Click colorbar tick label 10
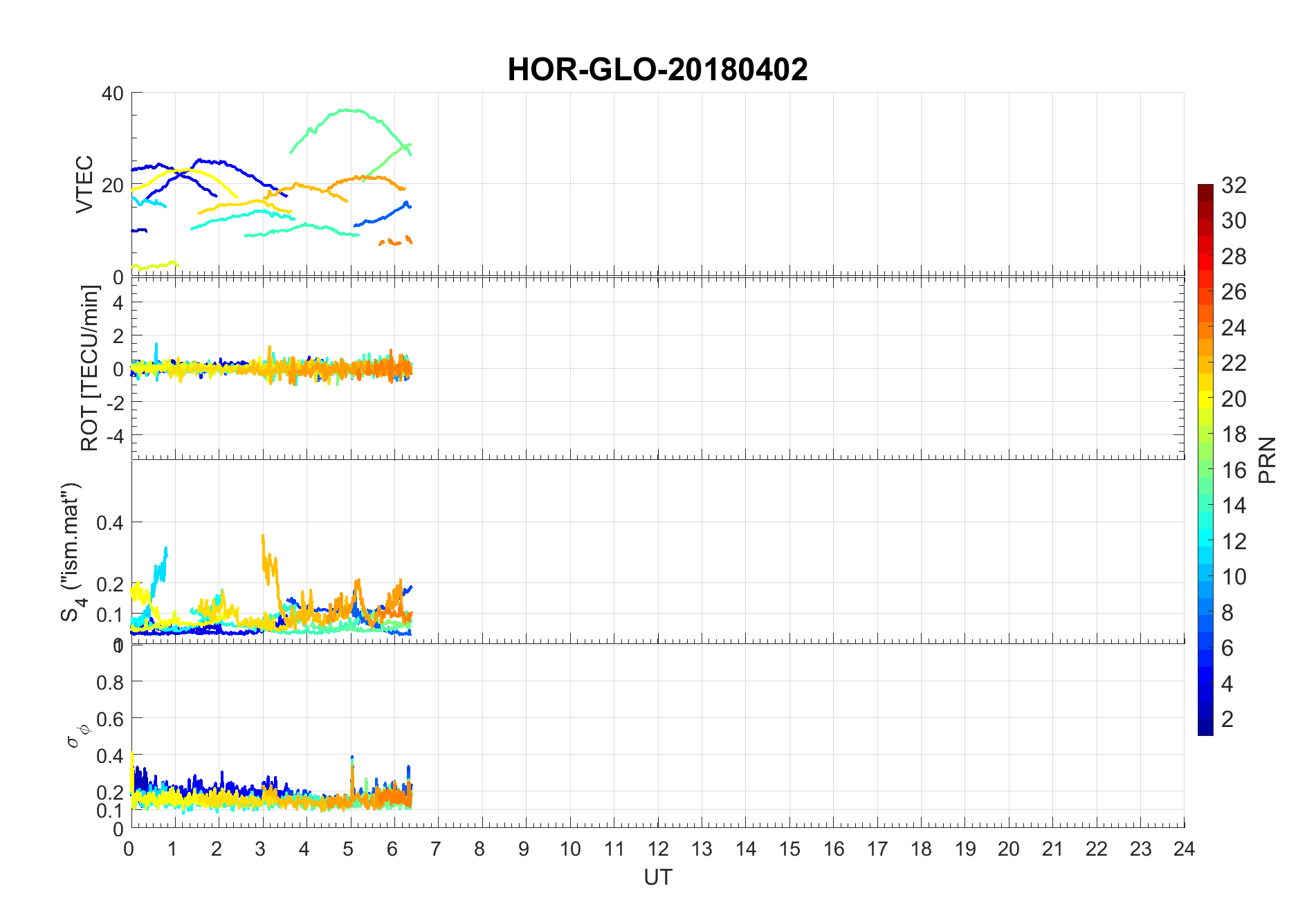Image resolution: width=1316 pixels, height=920 pixels. [1234, 576]
